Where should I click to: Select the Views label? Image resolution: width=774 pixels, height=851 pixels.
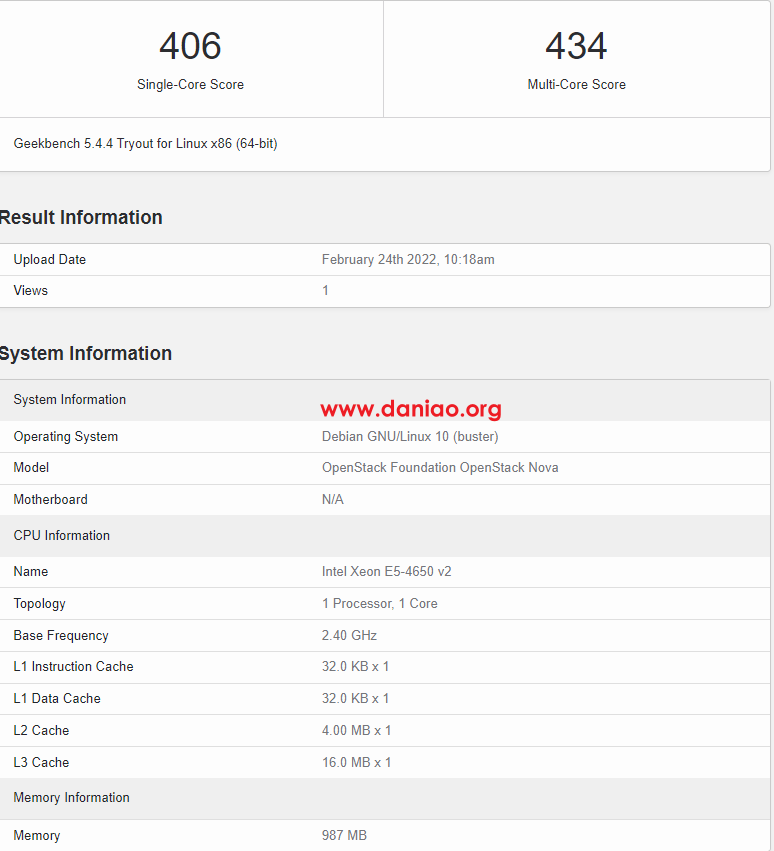pyautogui.click(x=30, y=290)
